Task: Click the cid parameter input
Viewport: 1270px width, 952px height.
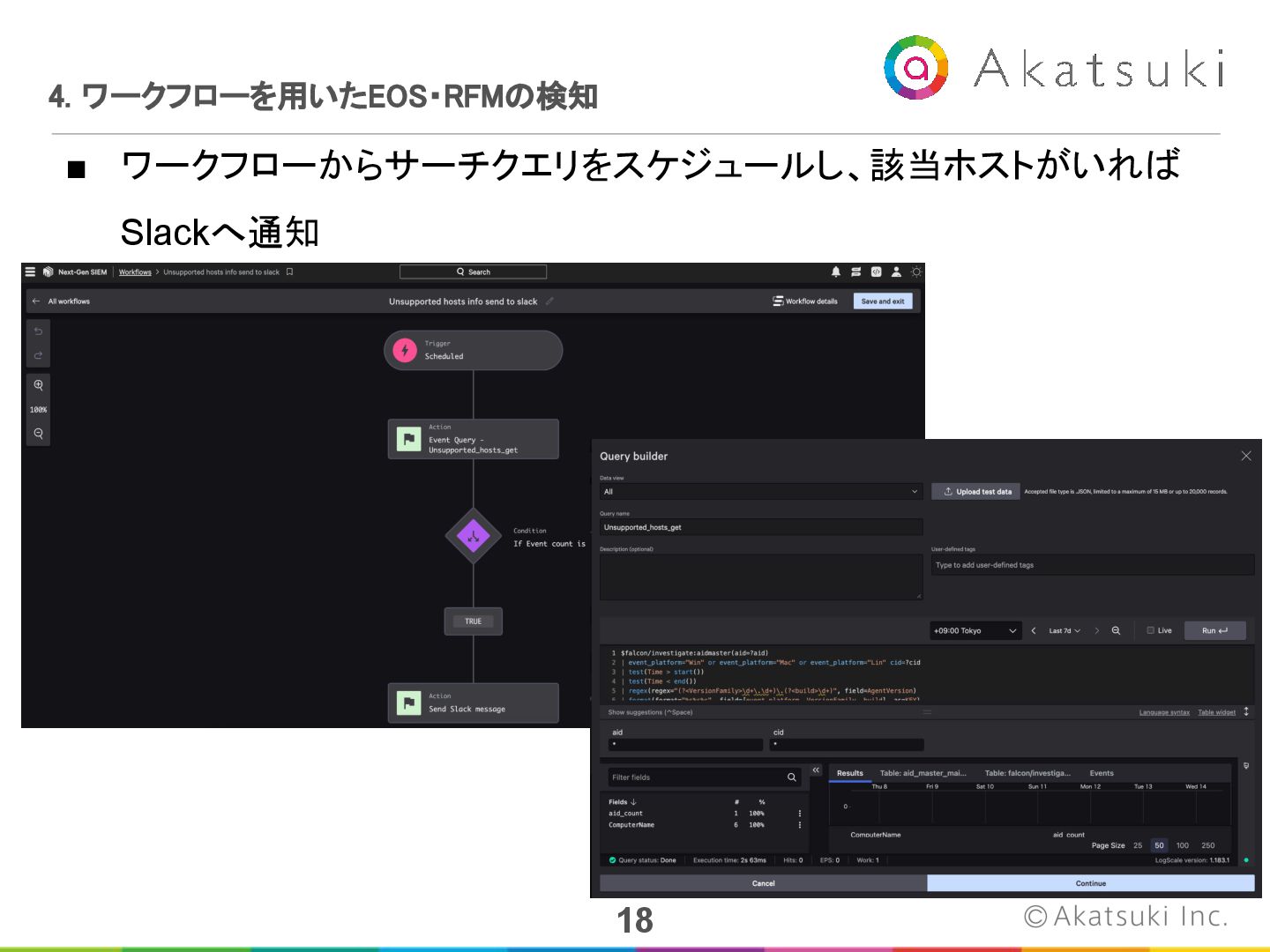Action: click(847, 745)
